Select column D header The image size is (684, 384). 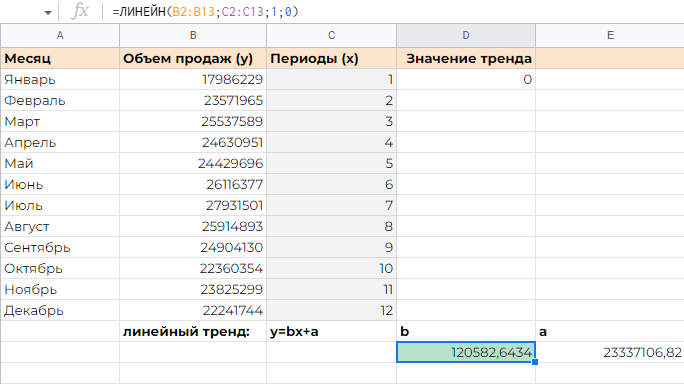coord(466,35)
